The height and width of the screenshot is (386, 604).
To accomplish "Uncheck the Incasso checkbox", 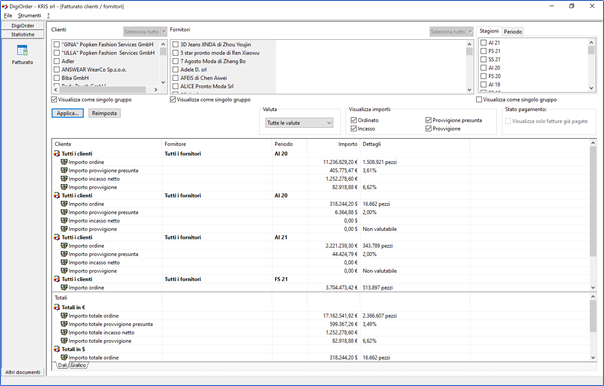I will (354, 129).
